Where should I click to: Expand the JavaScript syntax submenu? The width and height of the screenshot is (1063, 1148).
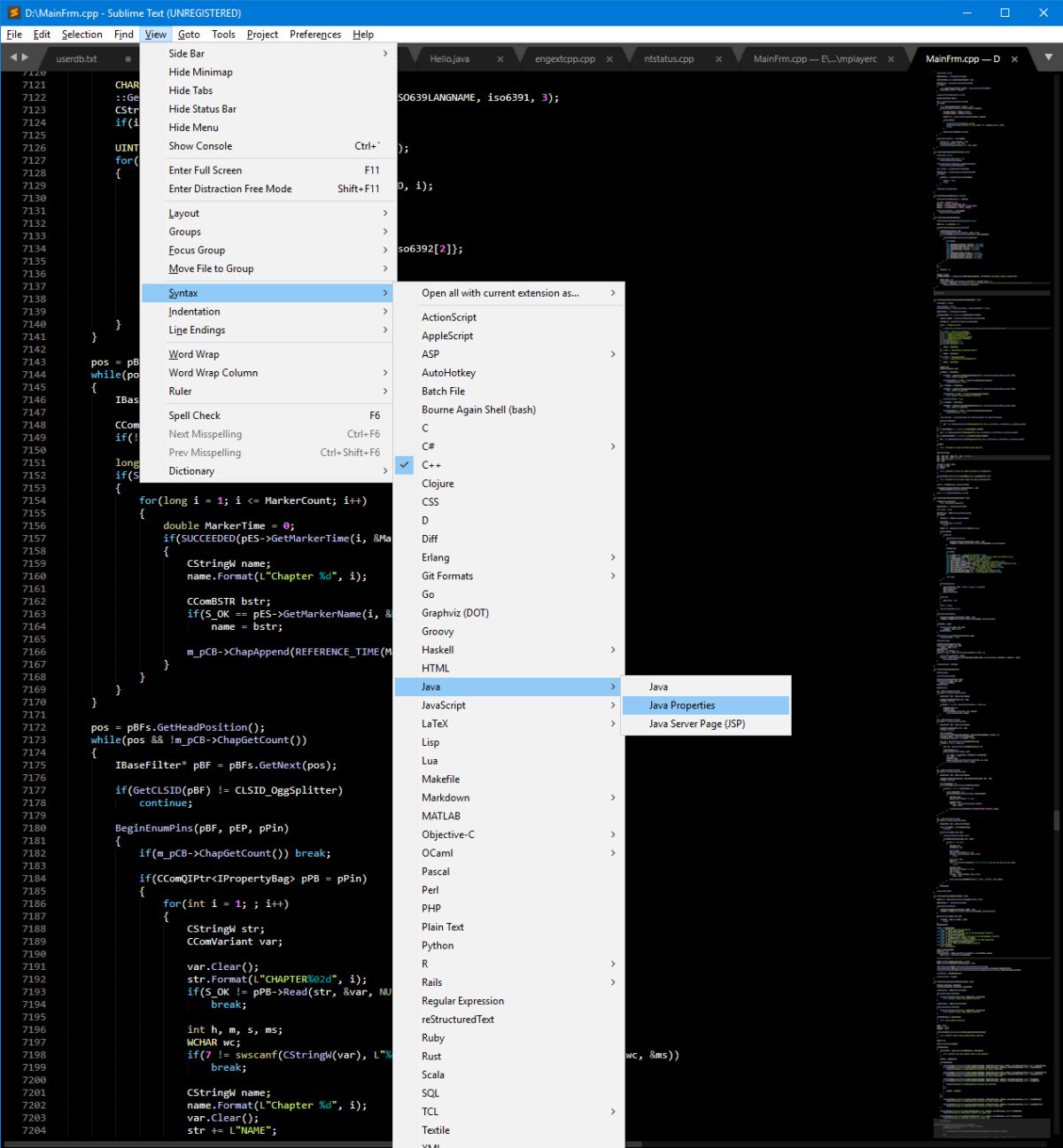pyautogui.click(x=509, y=706)
